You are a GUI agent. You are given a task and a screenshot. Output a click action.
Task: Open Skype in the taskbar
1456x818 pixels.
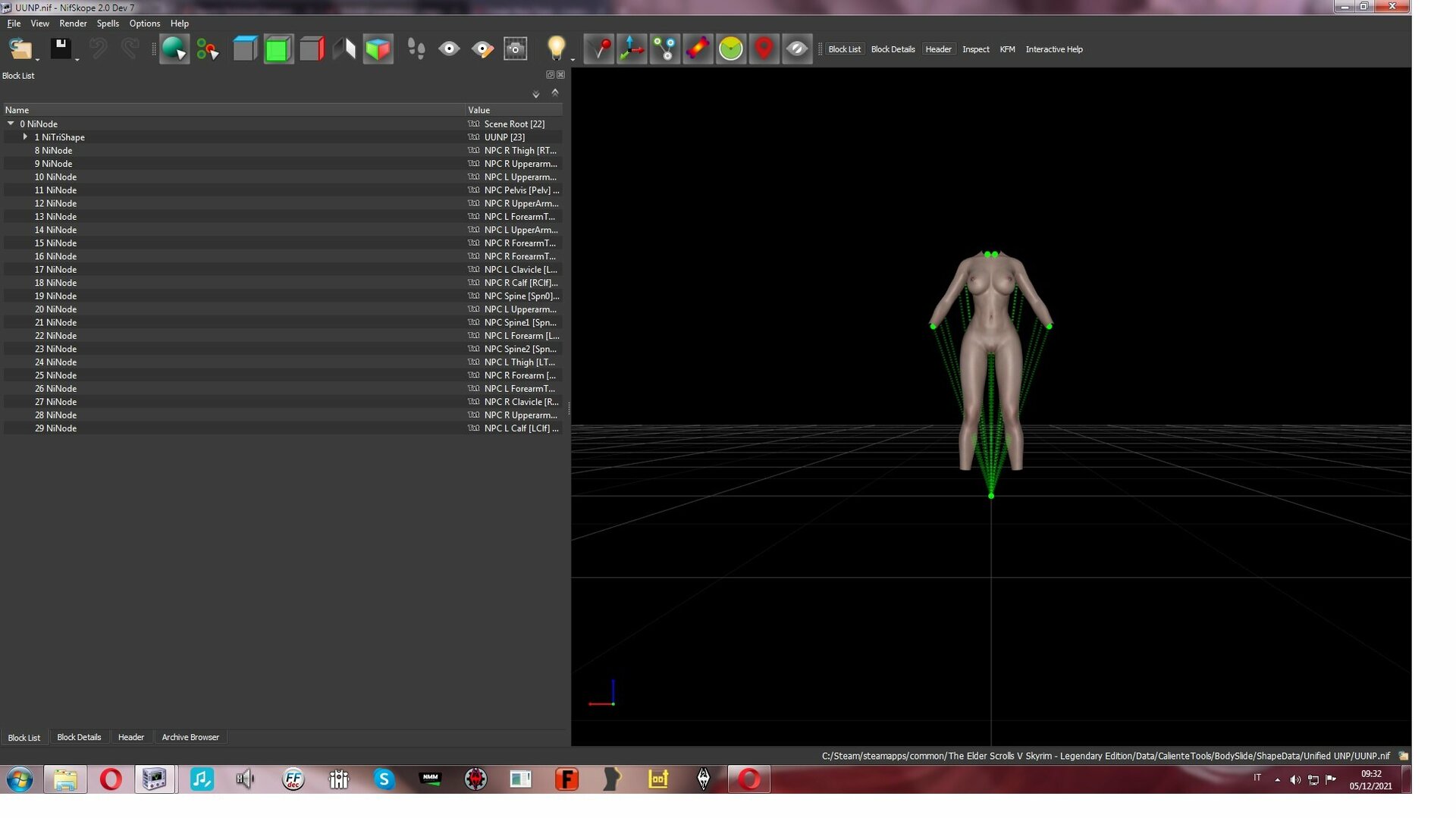384,779
